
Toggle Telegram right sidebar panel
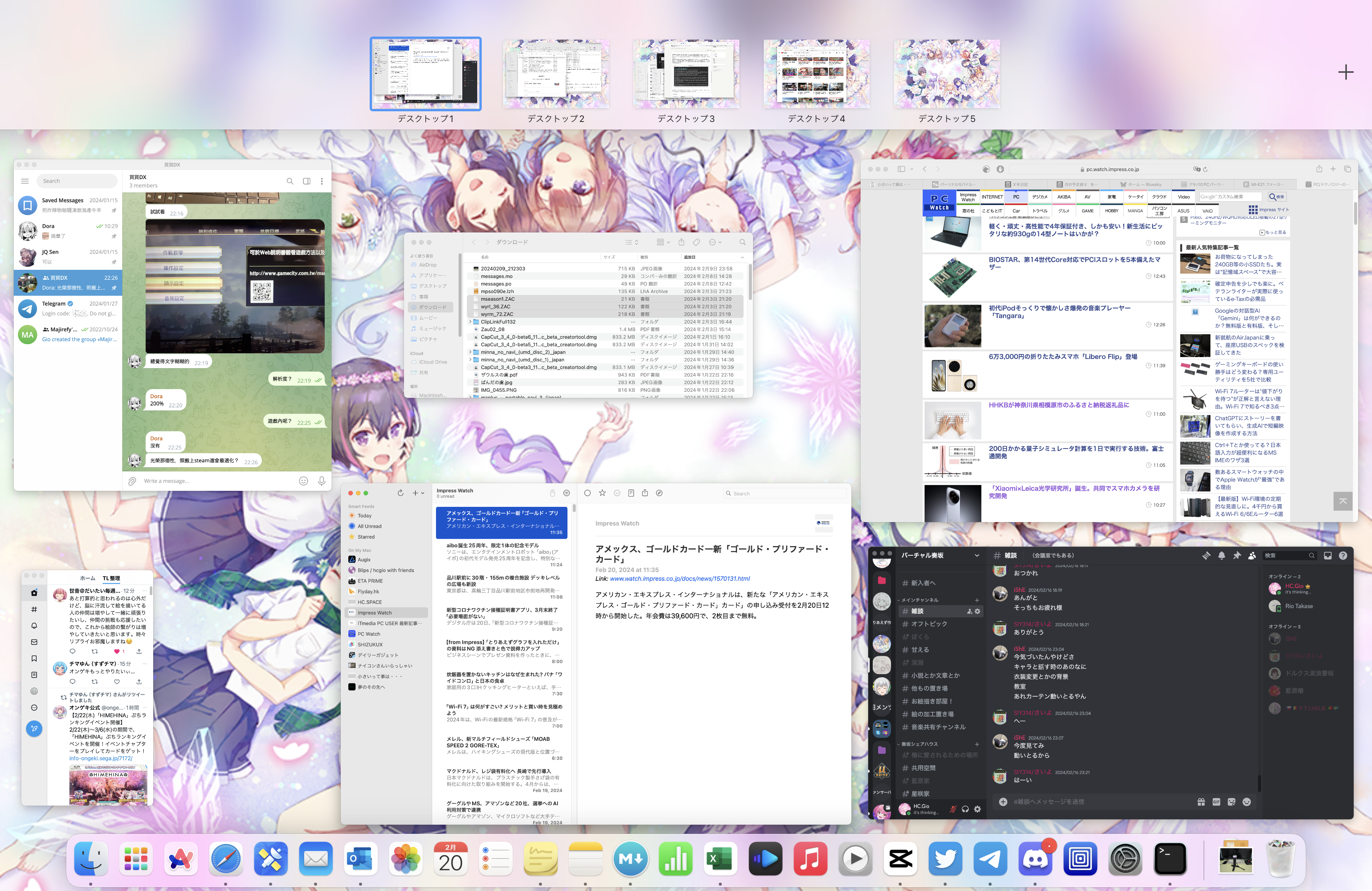coord(307,181)
